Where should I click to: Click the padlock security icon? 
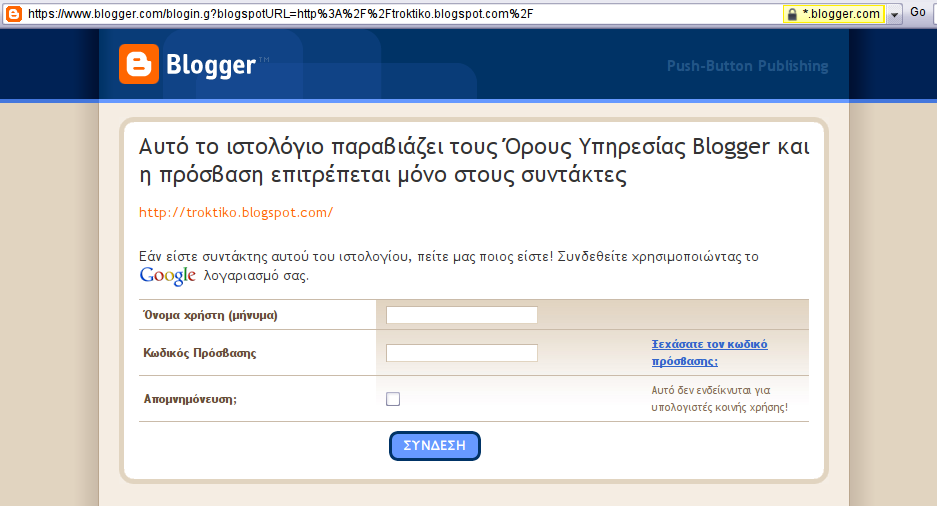click(792, 14)
